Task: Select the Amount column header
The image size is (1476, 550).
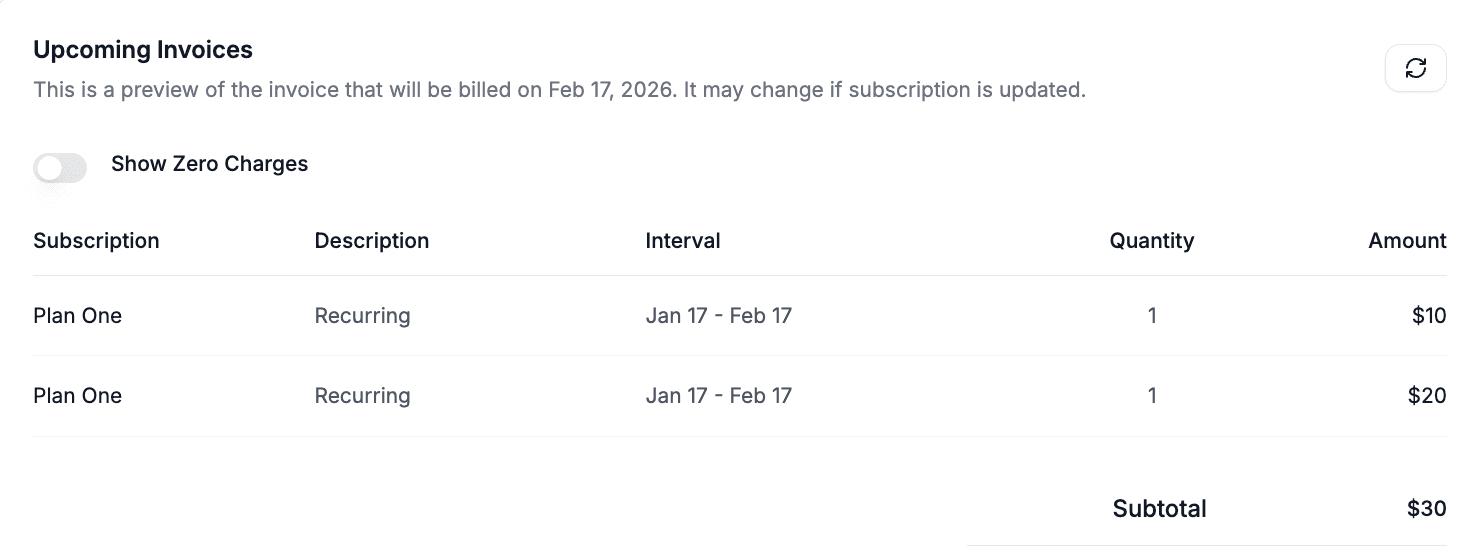Action: 1407,241
